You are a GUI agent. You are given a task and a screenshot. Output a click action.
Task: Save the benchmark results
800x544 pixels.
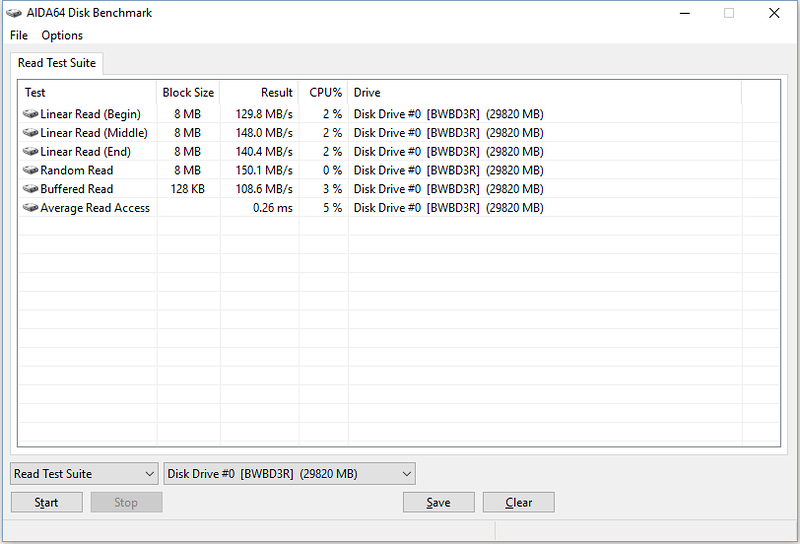(439, 502)
